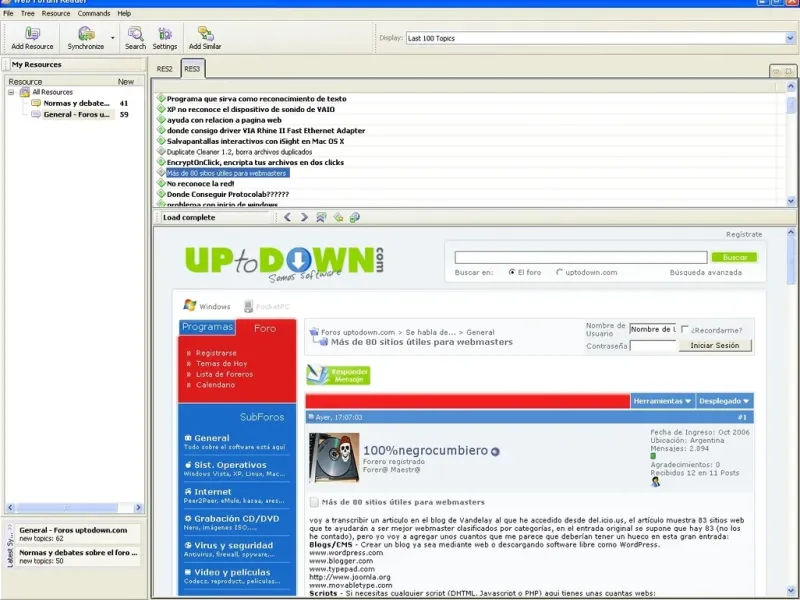Open topic donde consigo driver VIA Rhine
This screenshot has width=800, height=600.
click(x=266, y=131)
